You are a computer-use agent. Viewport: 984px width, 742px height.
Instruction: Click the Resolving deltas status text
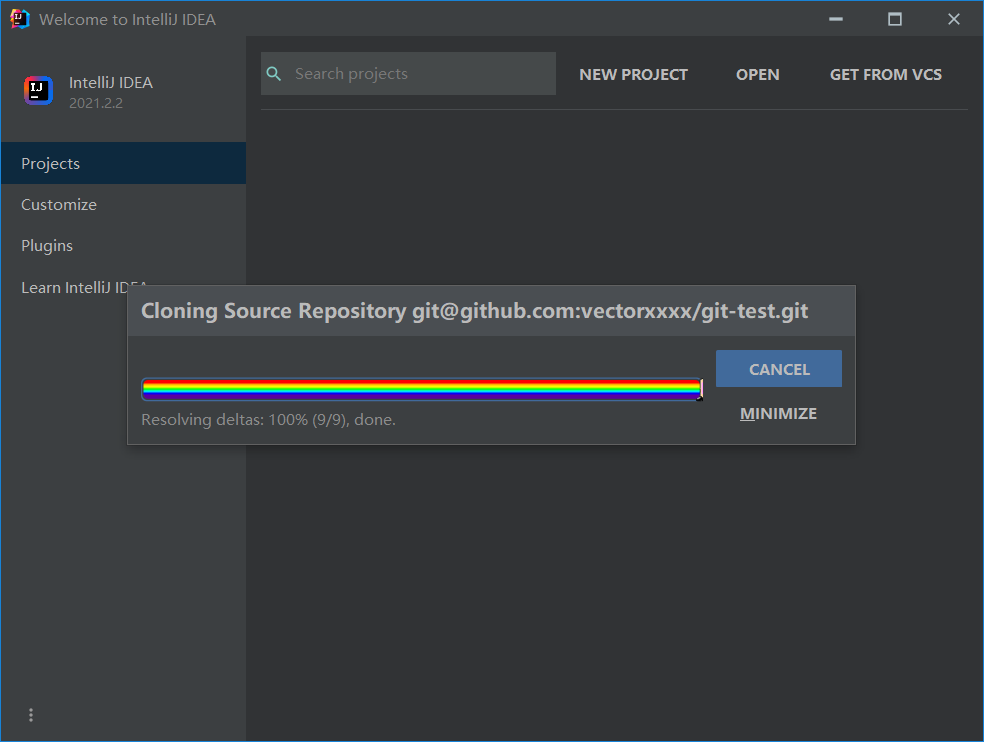point(268,419)
